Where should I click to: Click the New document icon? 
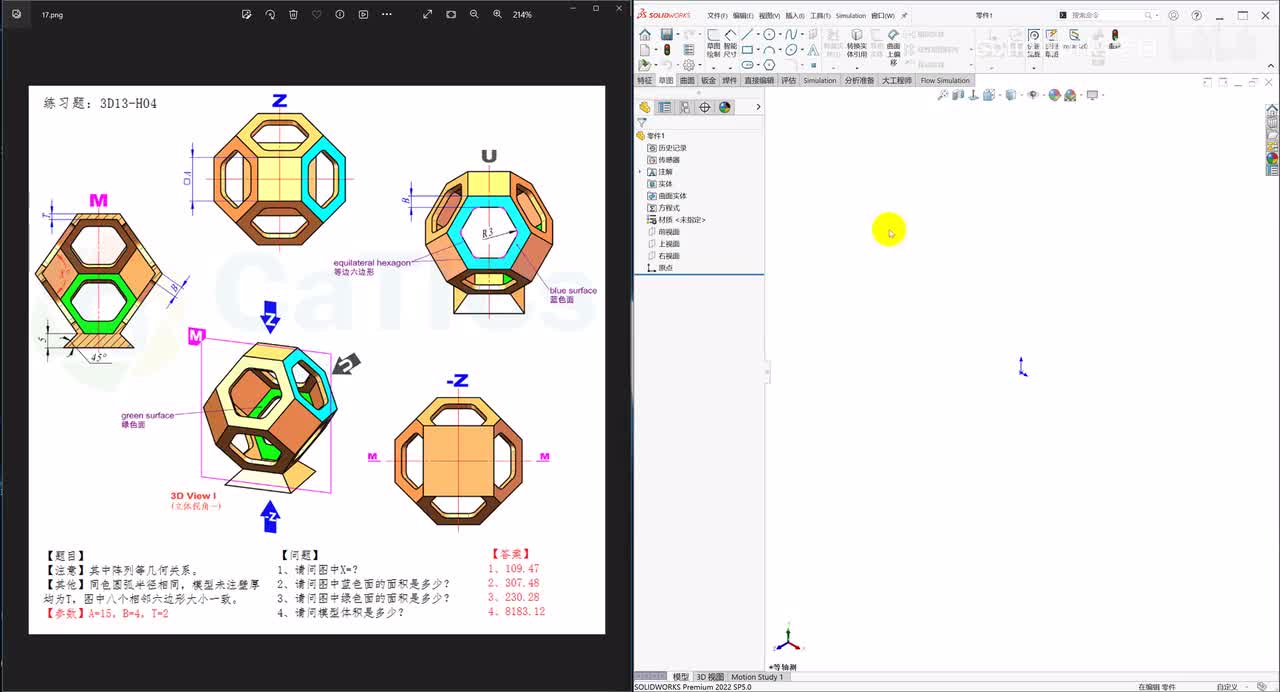click(x=644, y=49)
